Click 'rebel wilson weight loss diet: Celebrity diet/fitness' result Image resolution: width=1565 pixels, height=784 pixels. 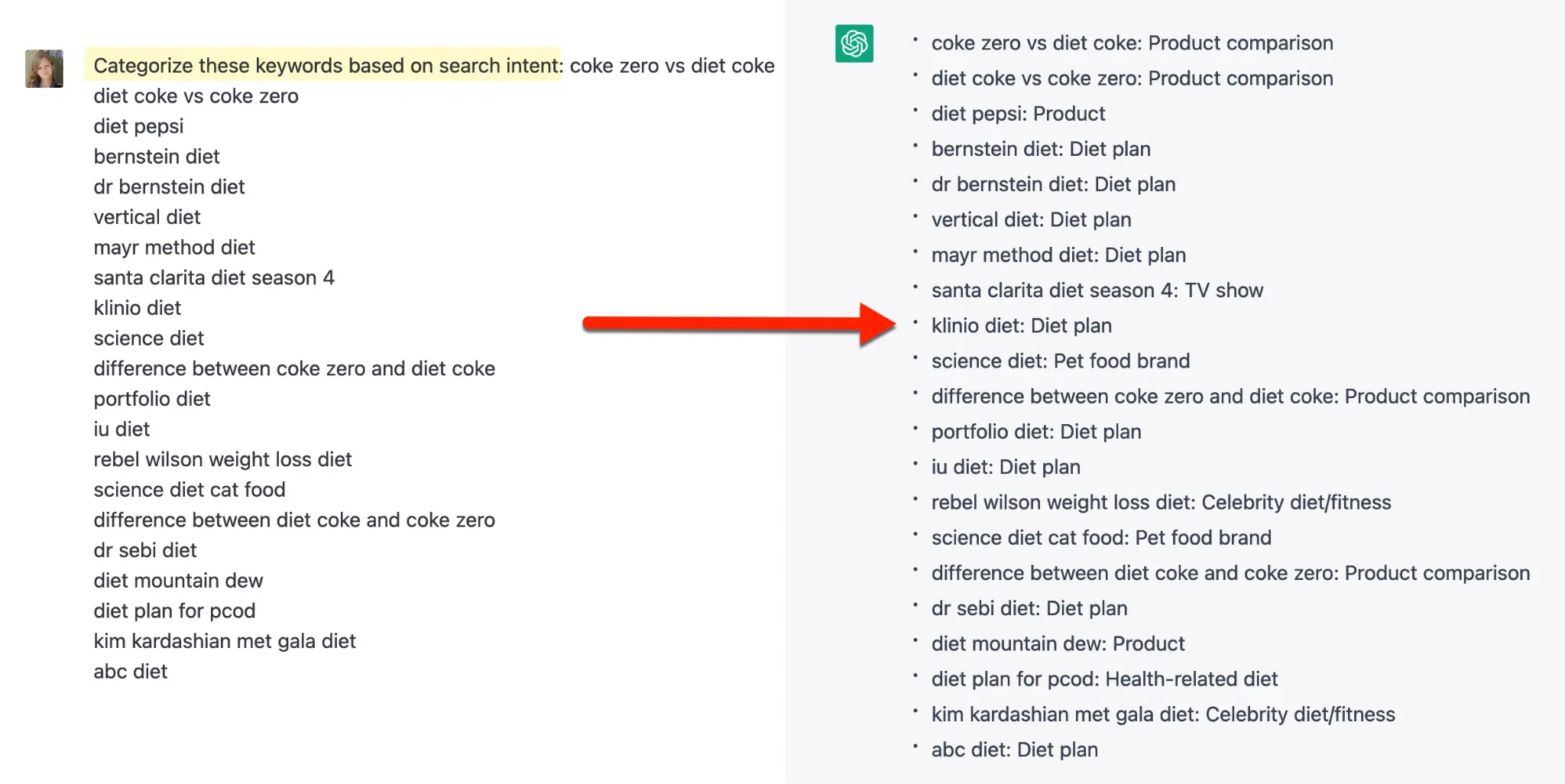[x=1161, y=502]
